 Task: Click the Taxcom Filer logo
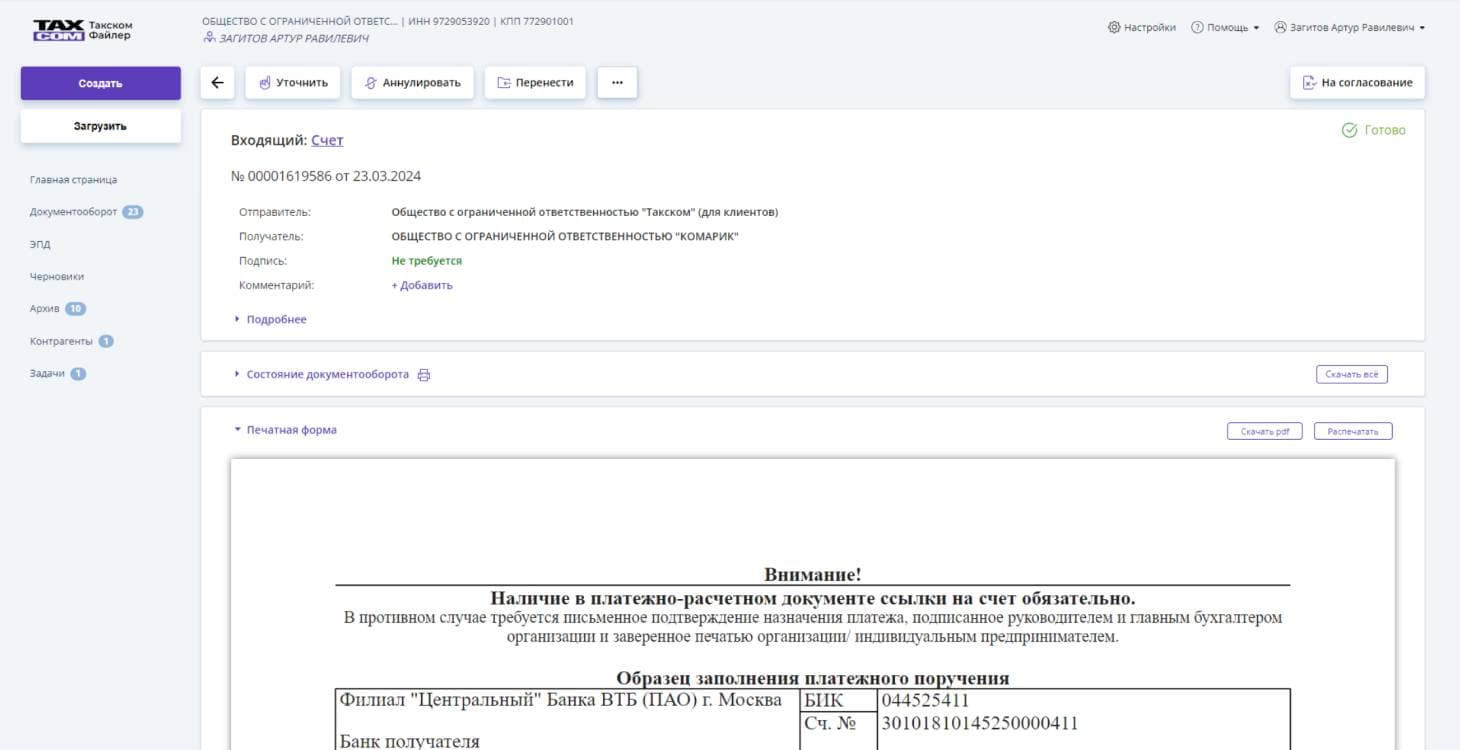click(82, 31)
